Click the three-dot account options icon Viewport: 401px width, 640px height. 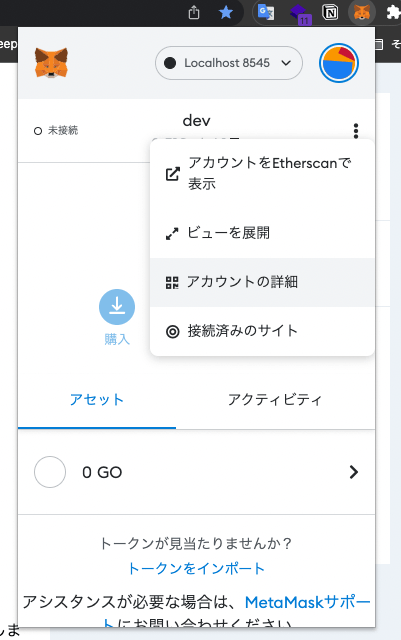(x=356, y=131)
